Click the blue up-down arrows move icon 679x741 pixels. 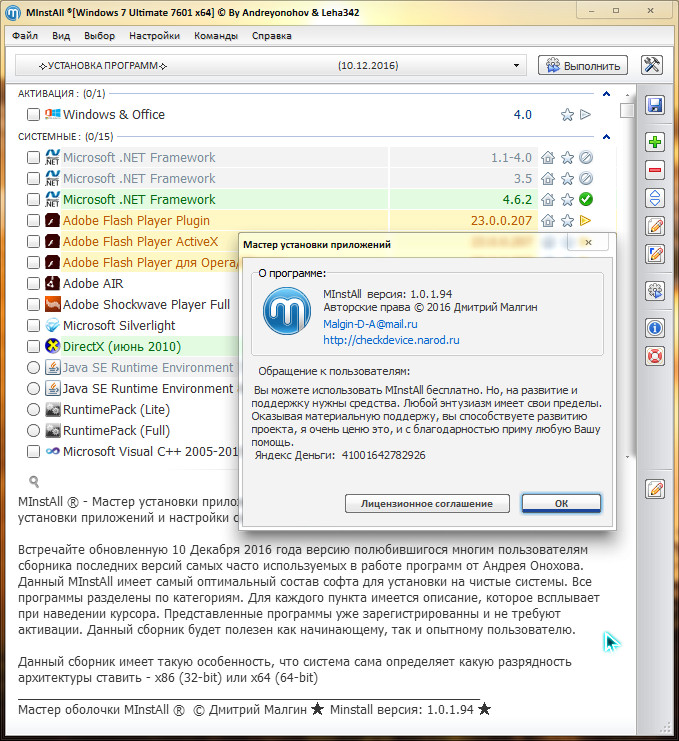pyautogui.click(x=655, y=198)
